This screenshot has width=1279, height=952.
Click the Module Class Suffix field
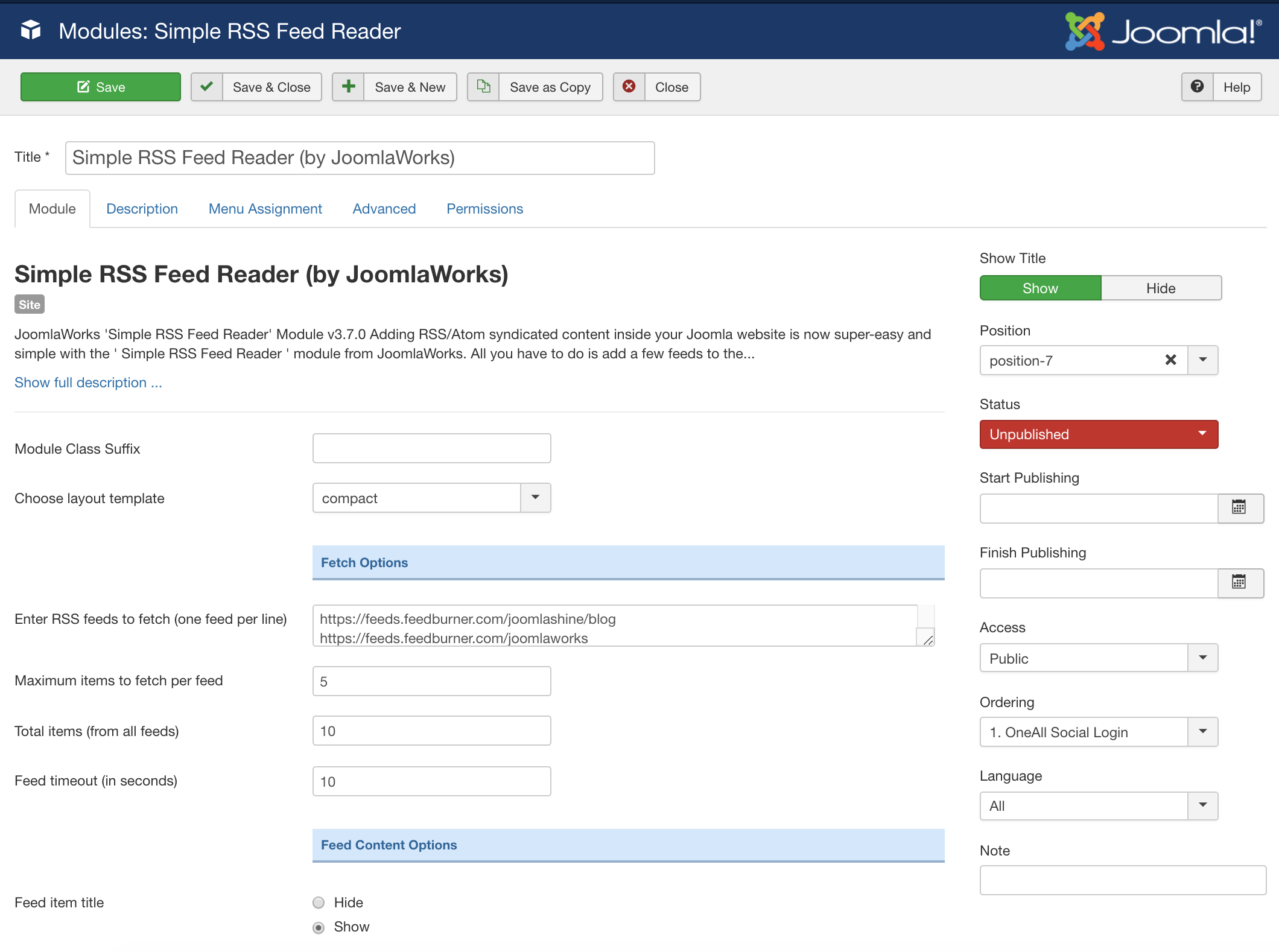click(x=432, y=448)
